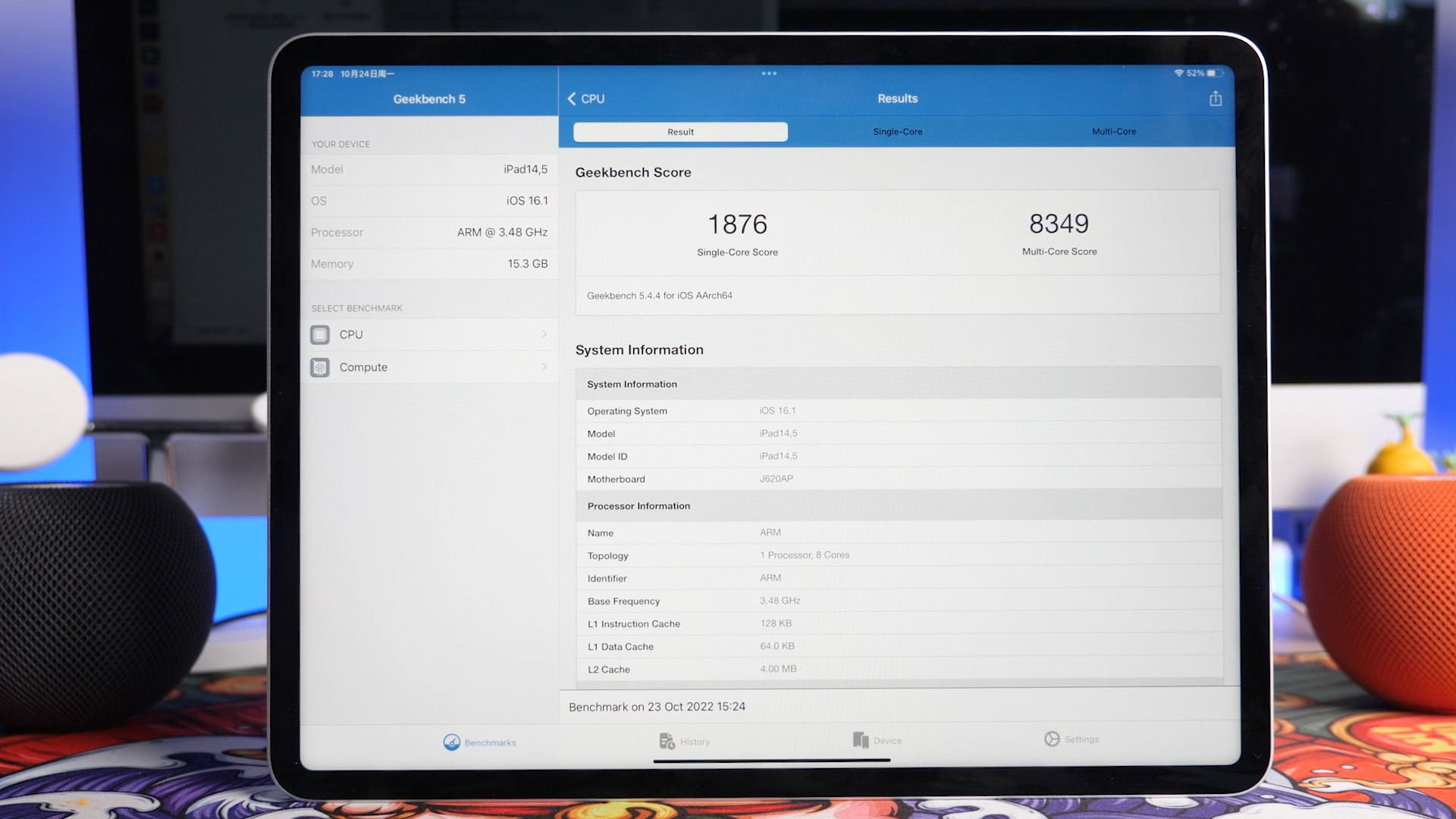Open the History tab icon

(x=667, y=741)
